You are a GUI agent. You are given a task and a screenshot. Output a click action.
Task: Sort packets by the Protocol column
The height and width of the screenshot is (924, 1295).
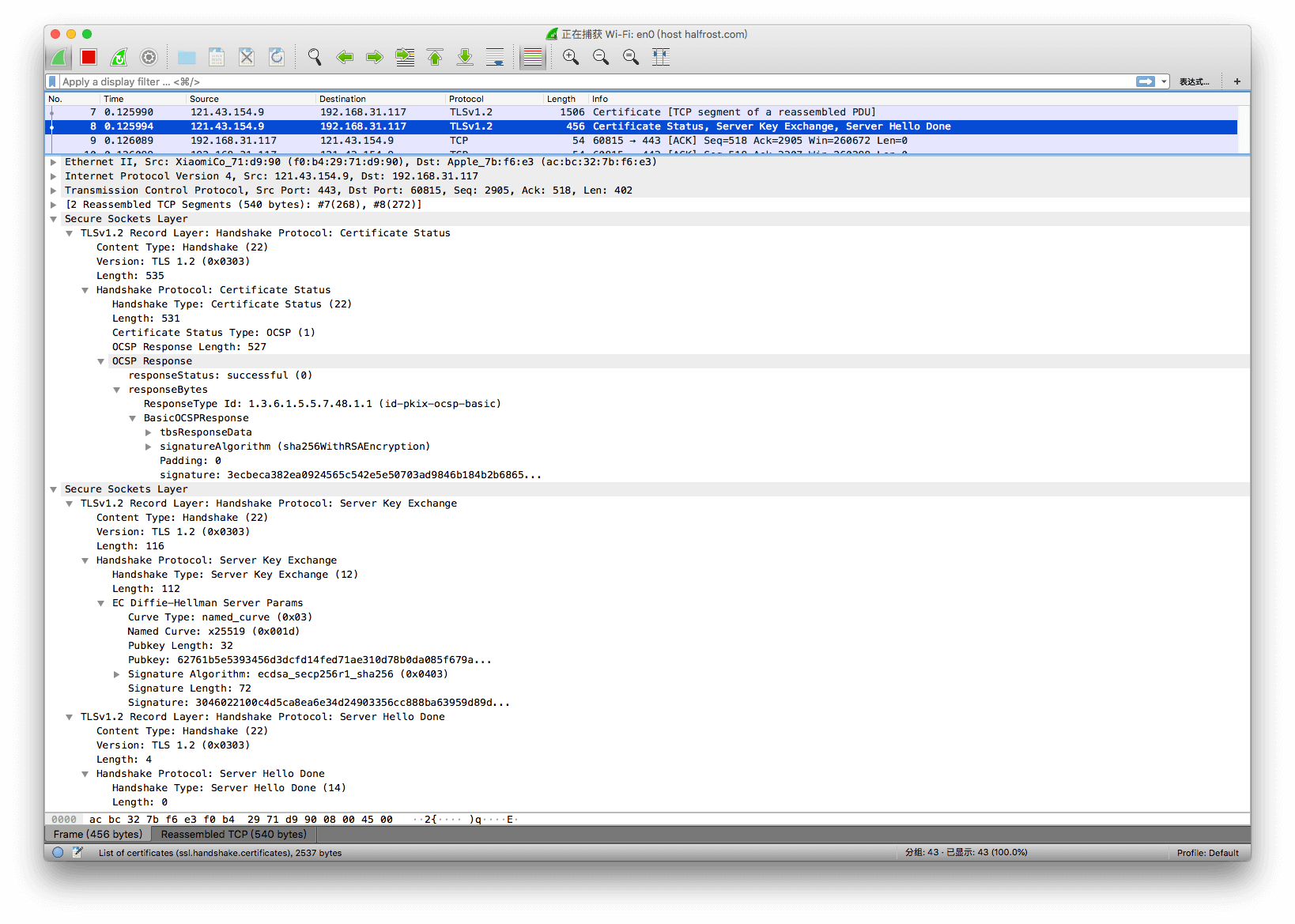[x=495, y=99]
